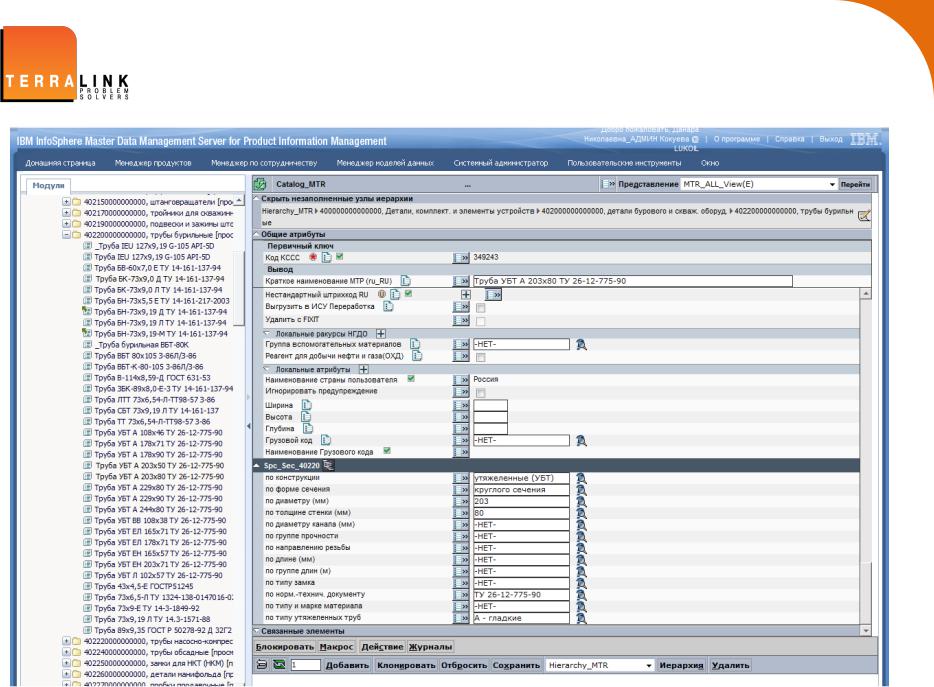Click the Краткое наименование МТР text field
Screen dimensions: 934x687
(x=633, y=281)
